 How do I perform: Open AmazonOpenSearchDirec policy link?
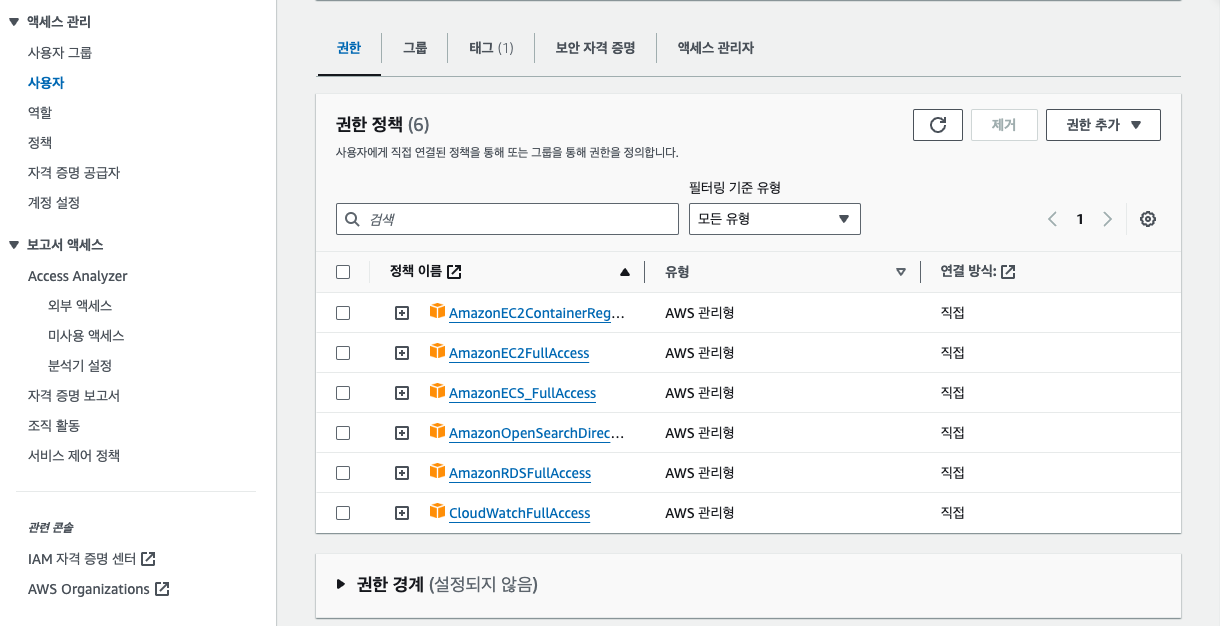[x=537, y=433]
